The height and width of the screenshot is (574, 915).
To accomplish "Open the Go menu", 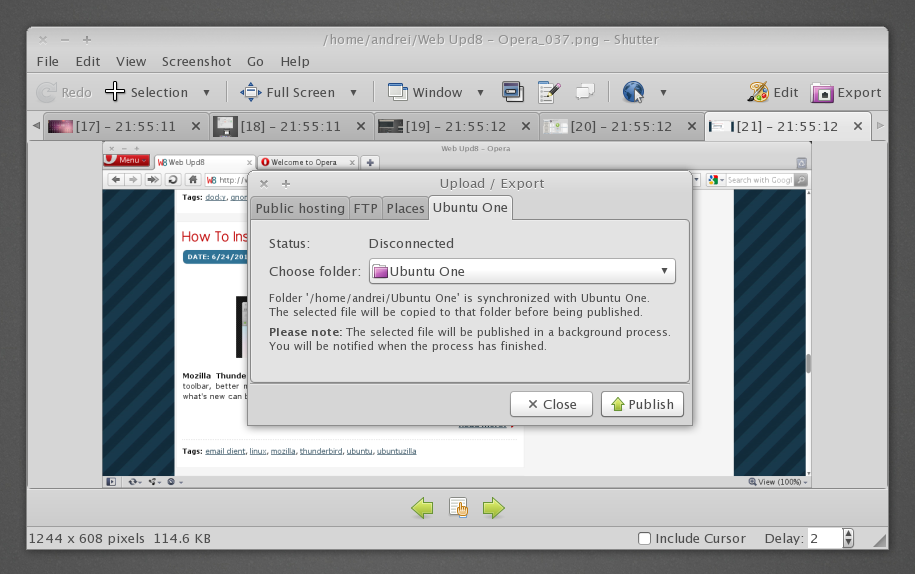I will (x=255, y=61).
